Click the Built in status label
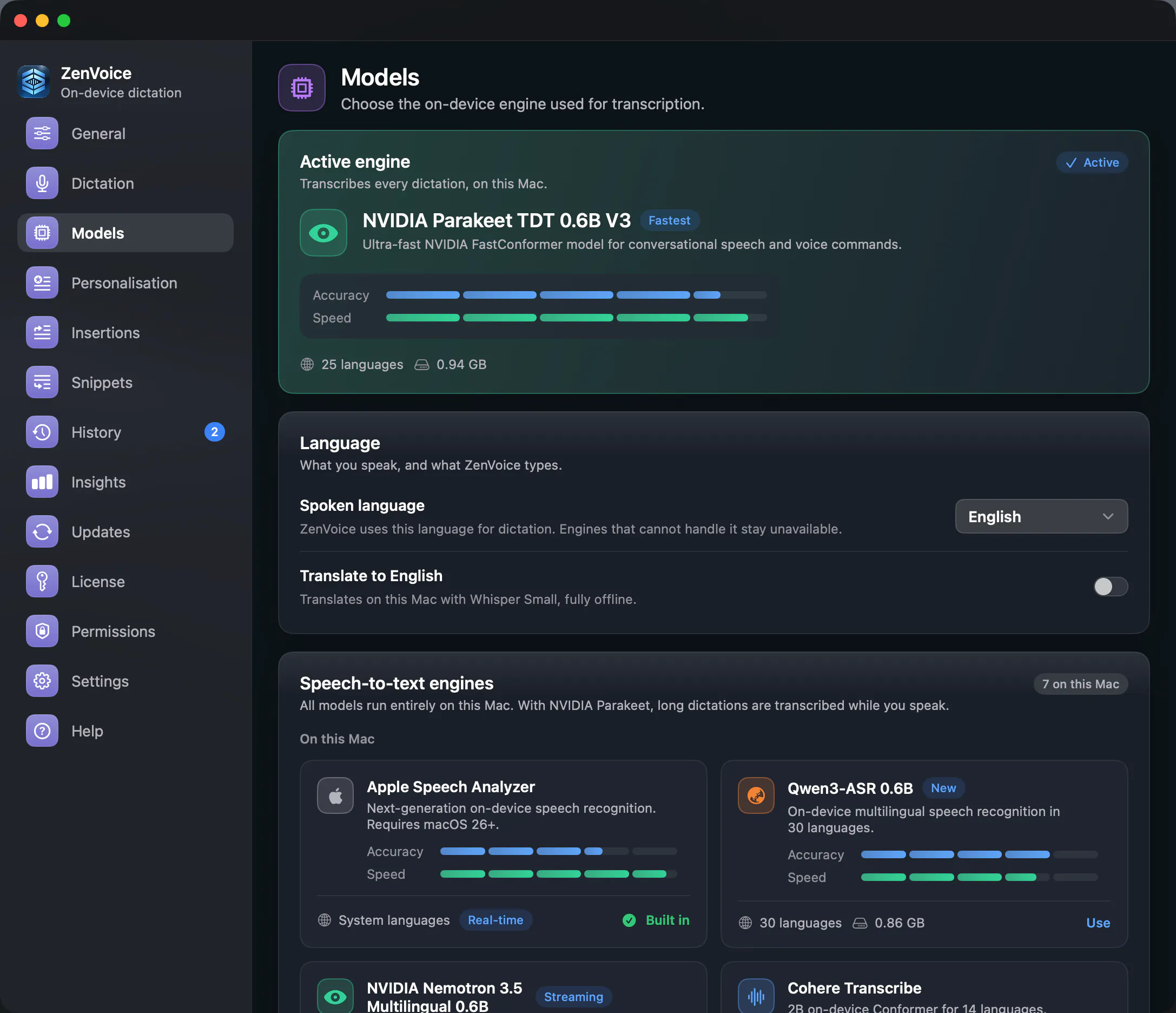 click(x=656, y=920)
